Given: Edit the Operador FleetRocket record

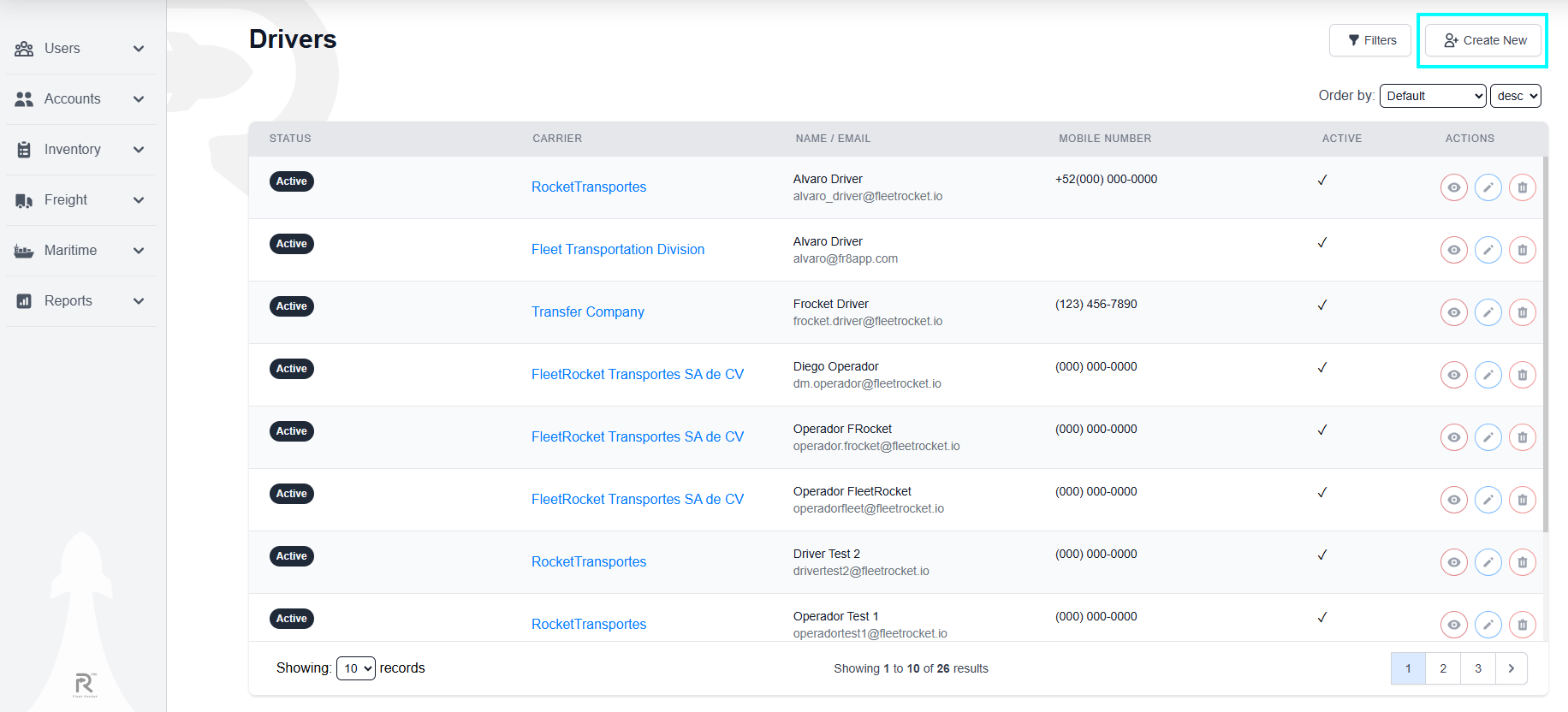Looking at the screenshot, I should [x=1488, y=500].
